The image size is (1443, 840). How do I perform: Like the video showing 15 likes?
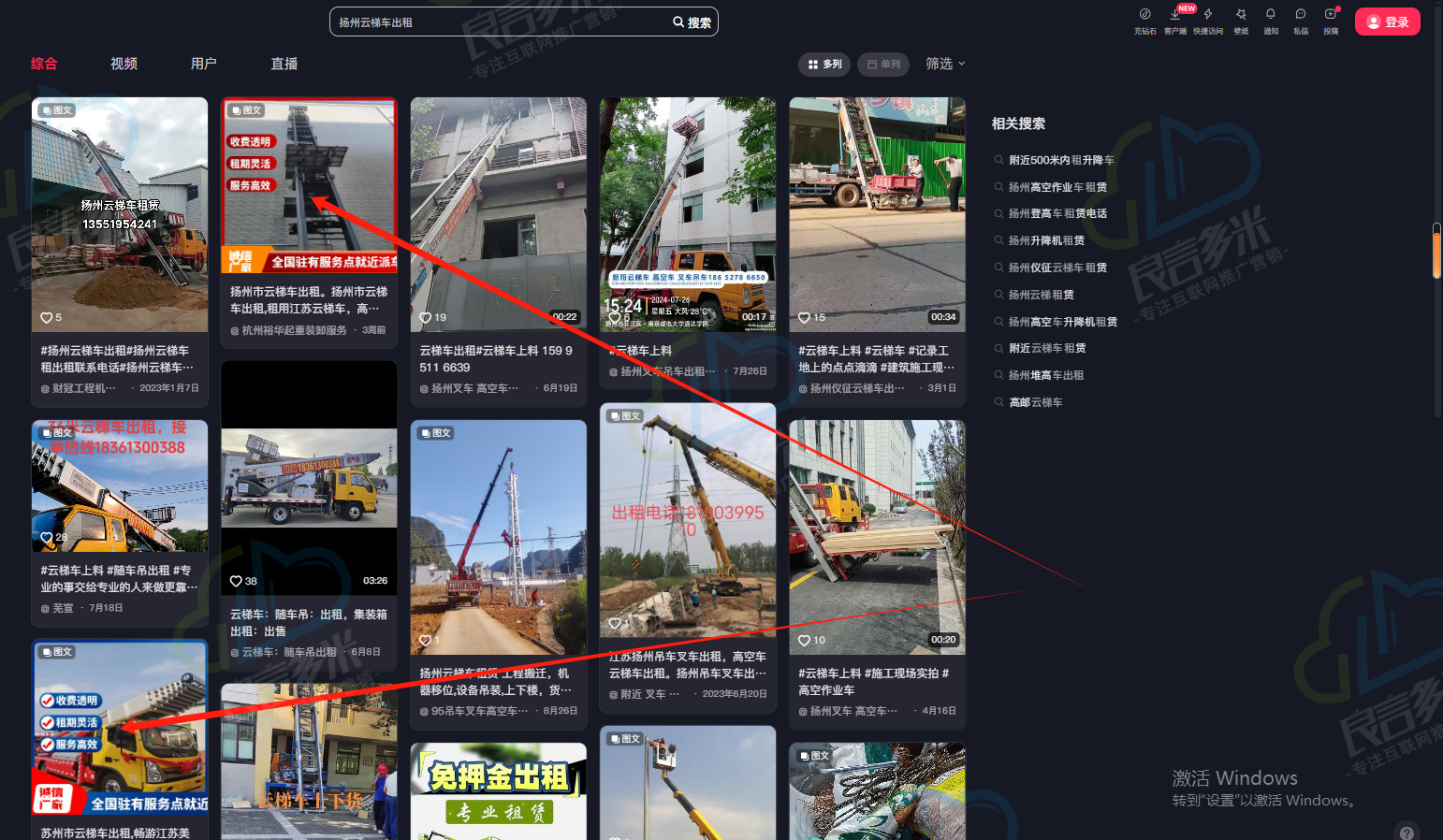click(x=805, y=318)
